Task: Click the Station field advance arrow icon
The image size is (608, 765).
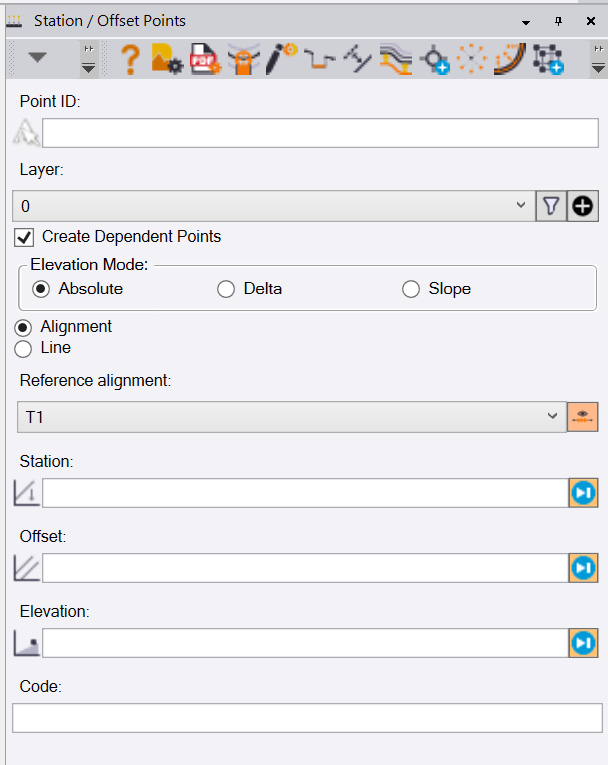Action: pos(583,493)
